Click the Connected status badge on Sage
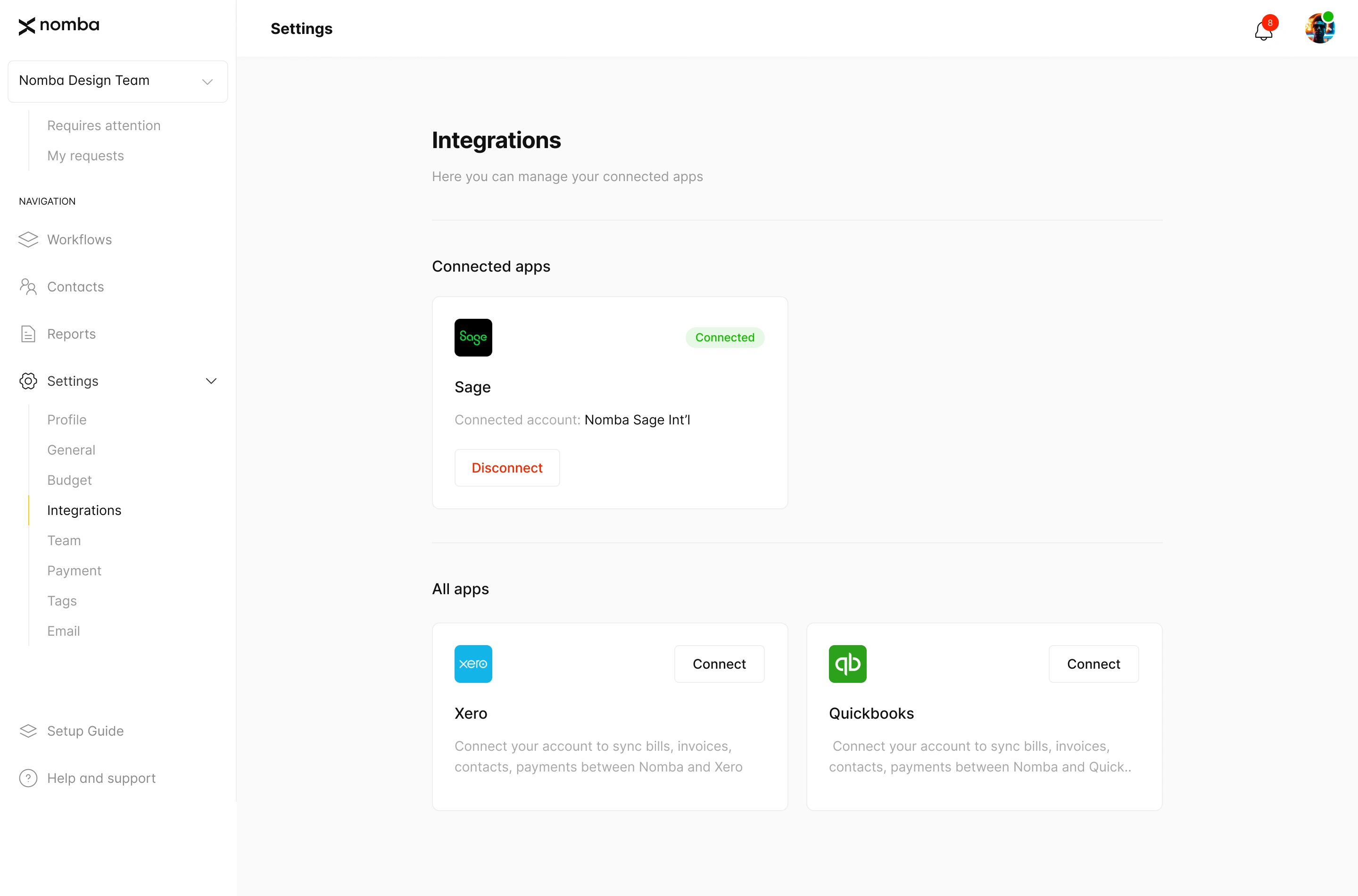 coord(724,337)
